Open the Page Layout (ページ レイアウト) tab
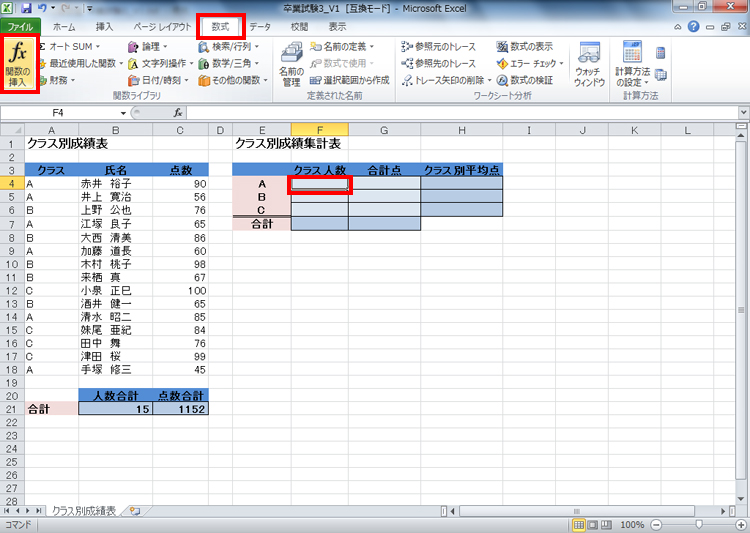Viewport: 750px width, 533px height. pyautogui.click(x=162, y=27)
